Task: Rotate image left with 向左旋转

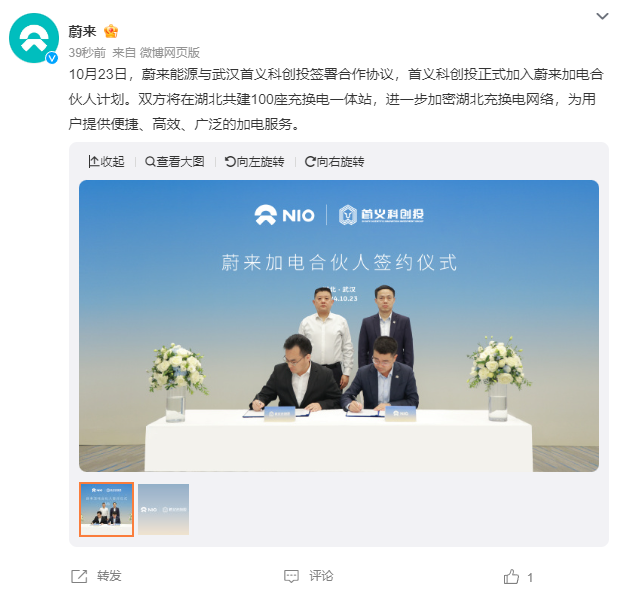Action: click(255, 162)
